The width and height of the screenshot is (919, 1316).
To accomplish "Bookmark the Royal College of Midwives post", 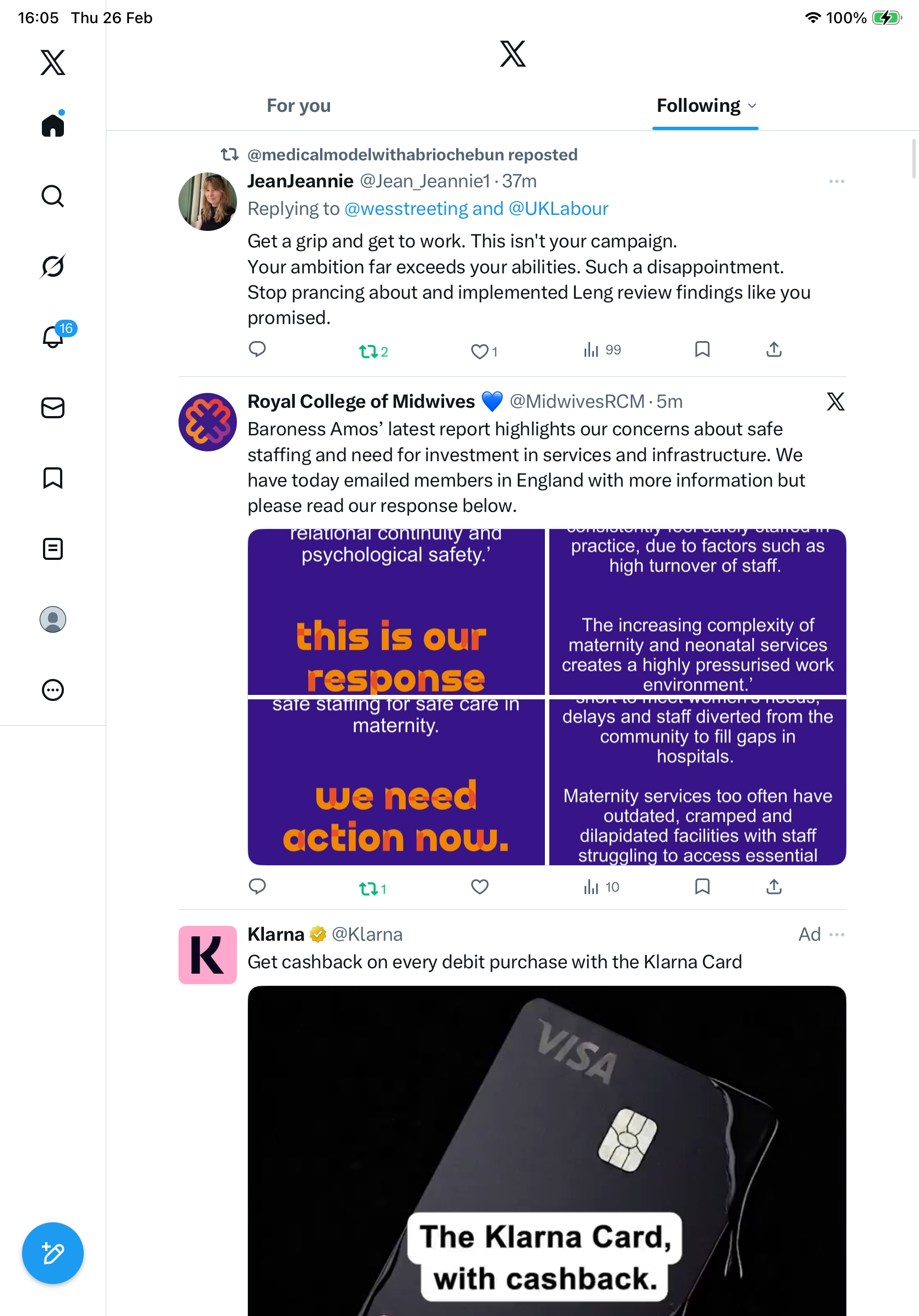I will [x=702, y=887].
